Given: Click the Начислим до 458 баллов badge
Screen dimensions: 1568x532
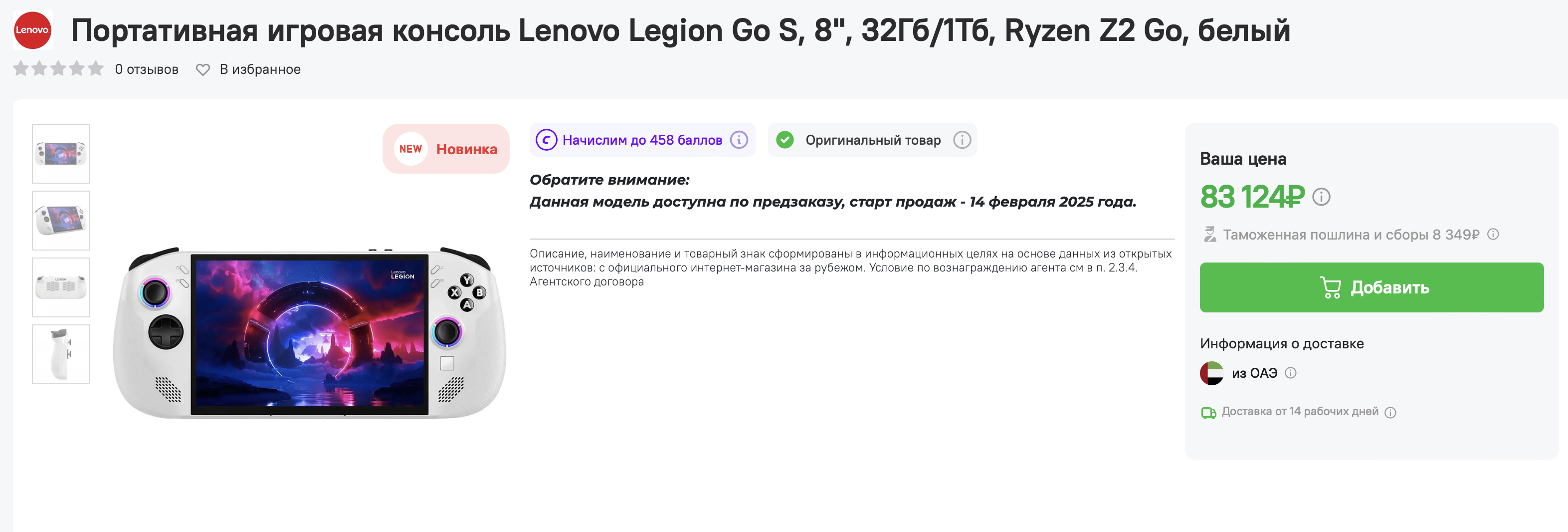Looking at the screenshot, I should click(642, 140).
